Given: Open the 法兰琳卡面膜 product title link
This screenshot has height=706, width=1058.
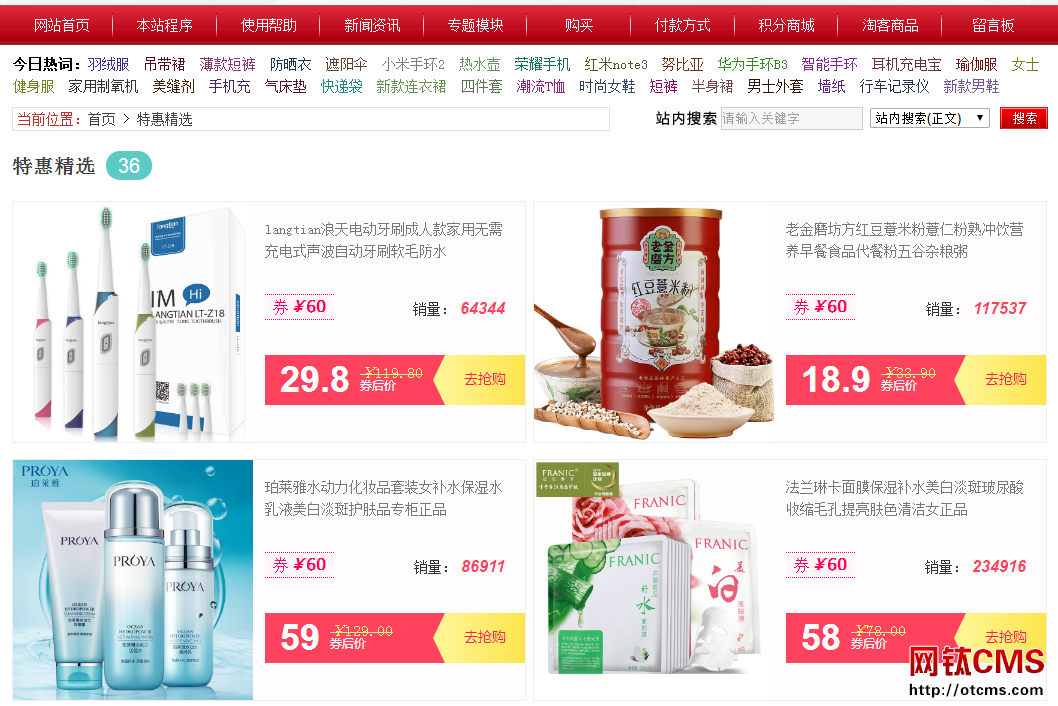Looking at the screenshot, I should [x=904, y=498].
